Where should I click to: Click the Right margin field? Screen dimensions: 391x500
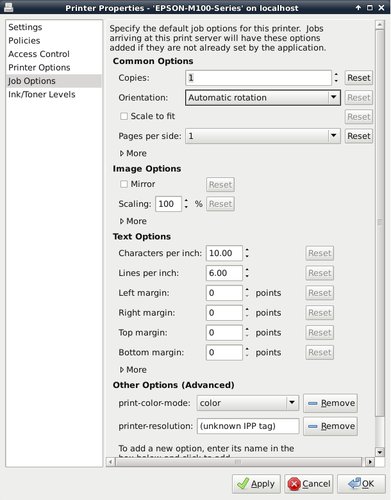click(224, 313)
